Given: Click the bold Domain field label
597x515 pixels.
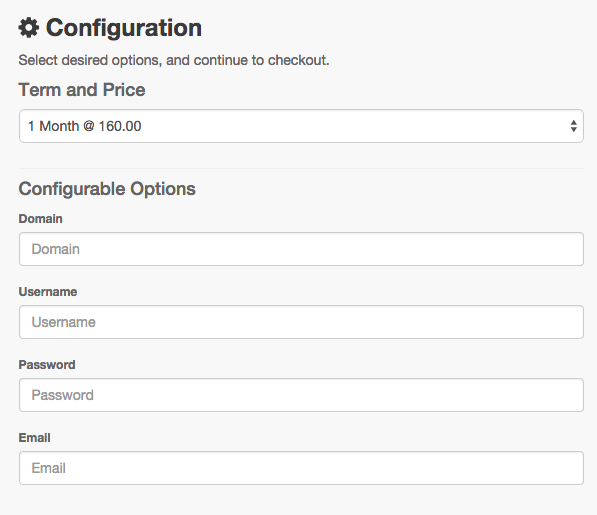Looking at the screenshot, I should pyautogui.click(x=40, y=219).
